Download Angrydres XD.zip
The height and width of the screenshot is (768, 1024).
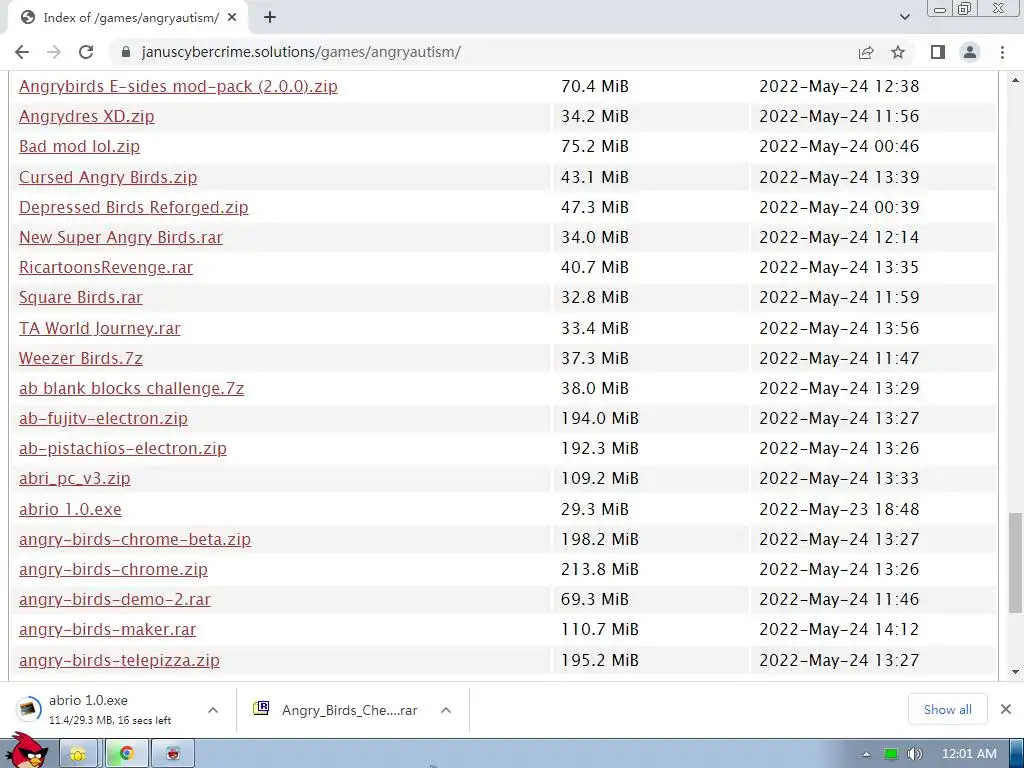87,116
